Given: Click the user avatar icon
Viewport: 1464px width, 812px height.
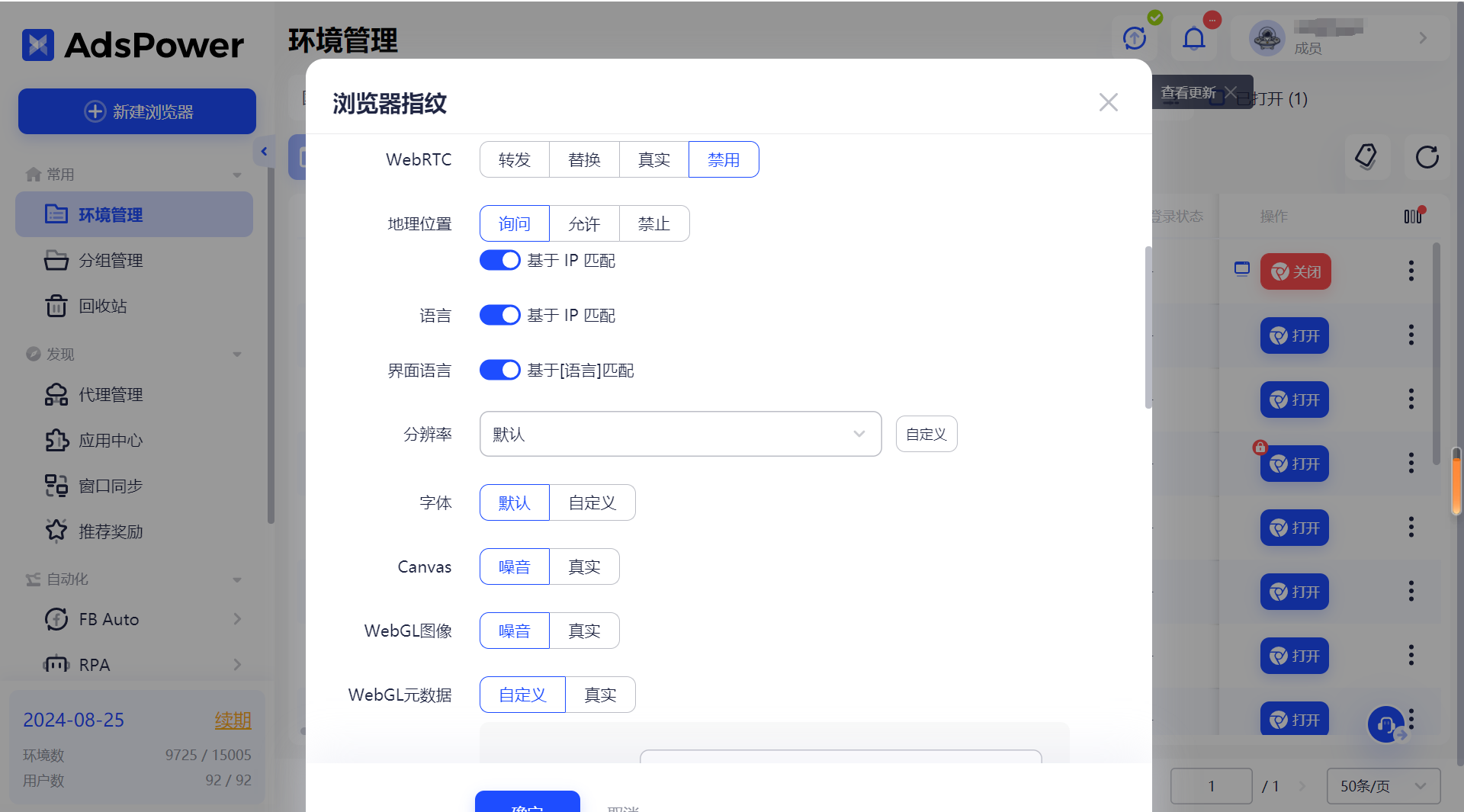Looking at the screenshot, I should (1267, 38).
